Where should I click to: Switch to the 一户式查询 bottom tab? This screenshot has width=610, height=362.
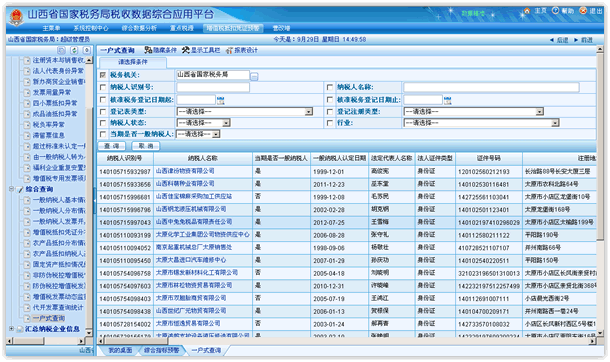click(x=206, y=350)
